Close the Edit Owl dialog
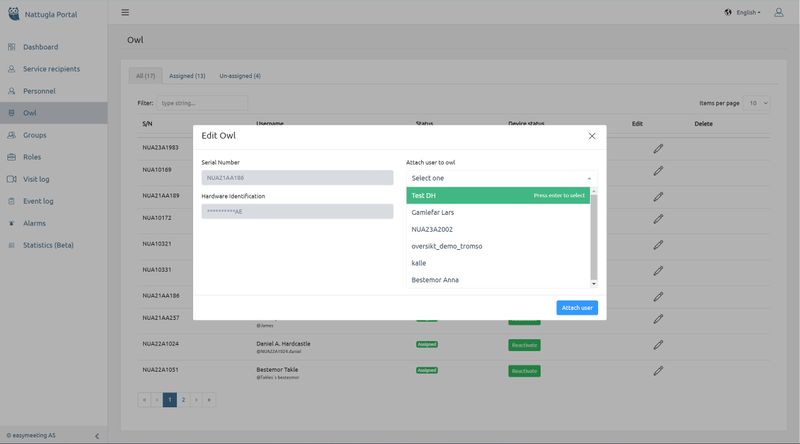The width and height of the screenshot is (800, 444). point(591,135)
